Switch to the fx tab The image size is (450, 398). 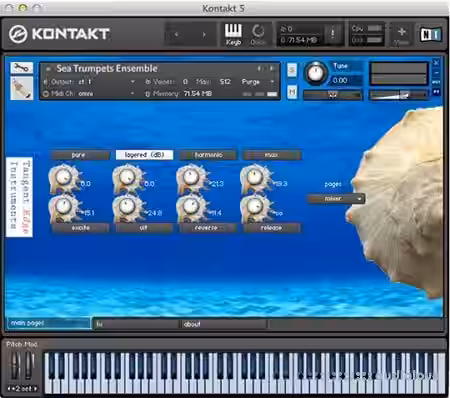click(136, 324)
